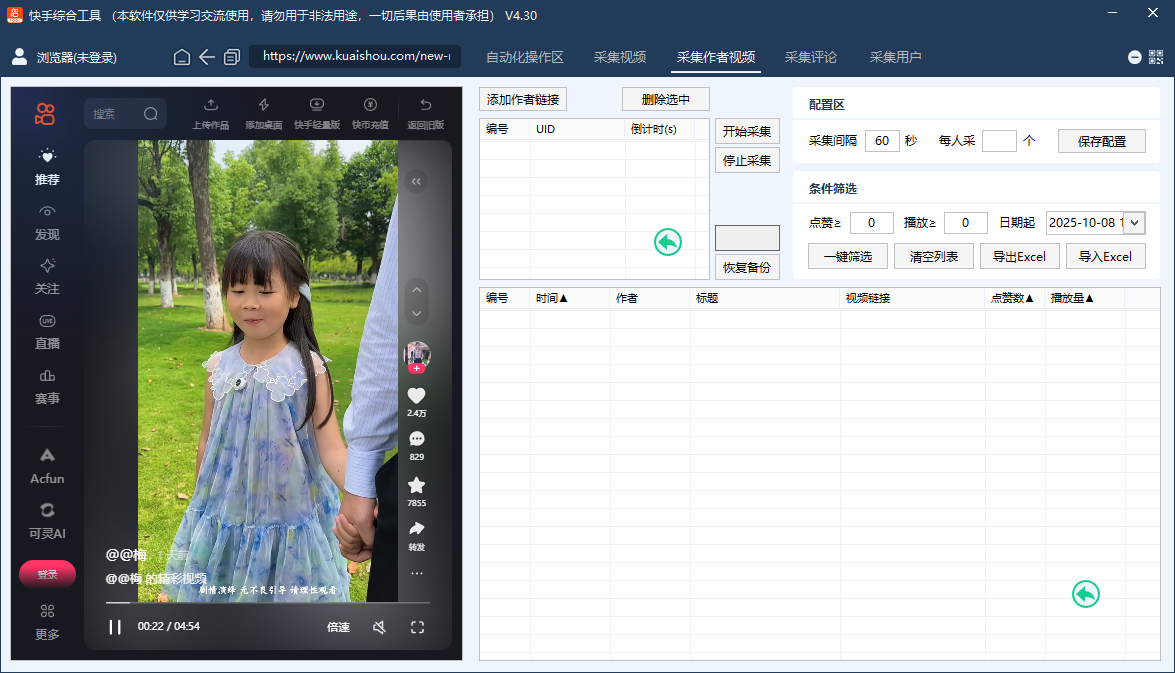Switch to the 采集评论 tab
This screenshot has width=1175, height=673.
(x=810, y=57)
